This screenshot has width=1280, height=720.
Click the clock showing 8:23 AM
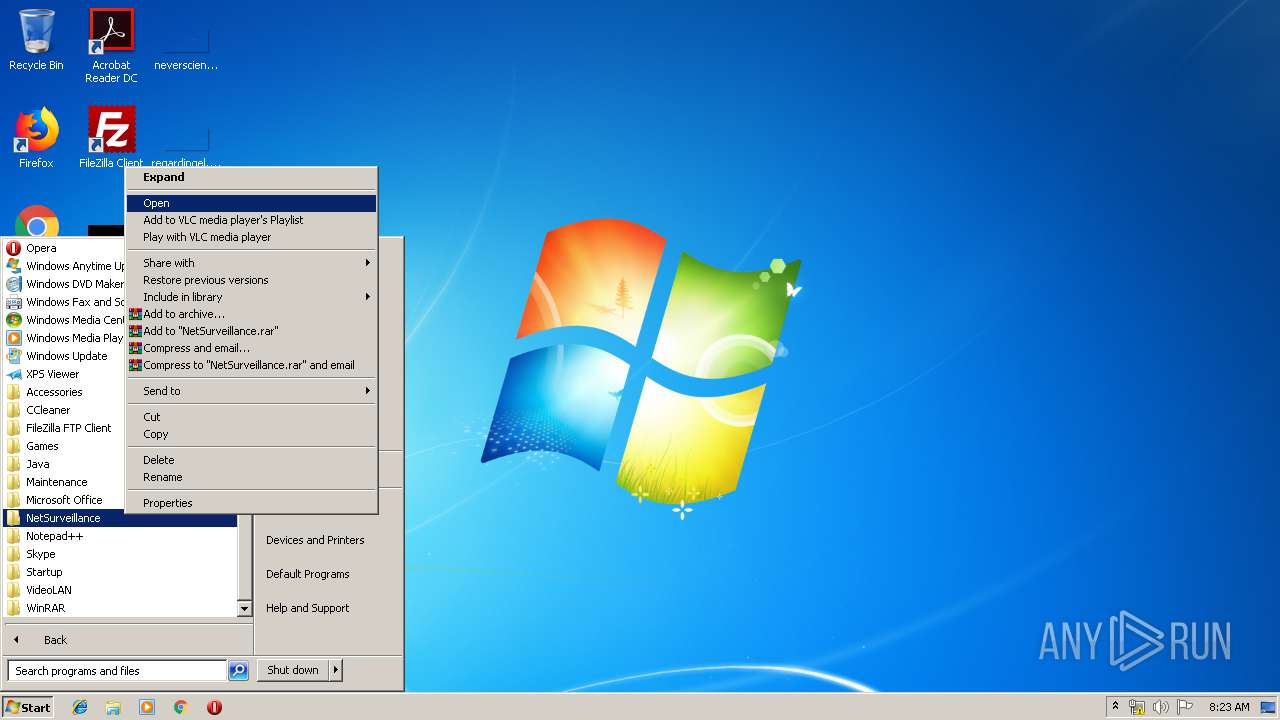pos(1228,707)
